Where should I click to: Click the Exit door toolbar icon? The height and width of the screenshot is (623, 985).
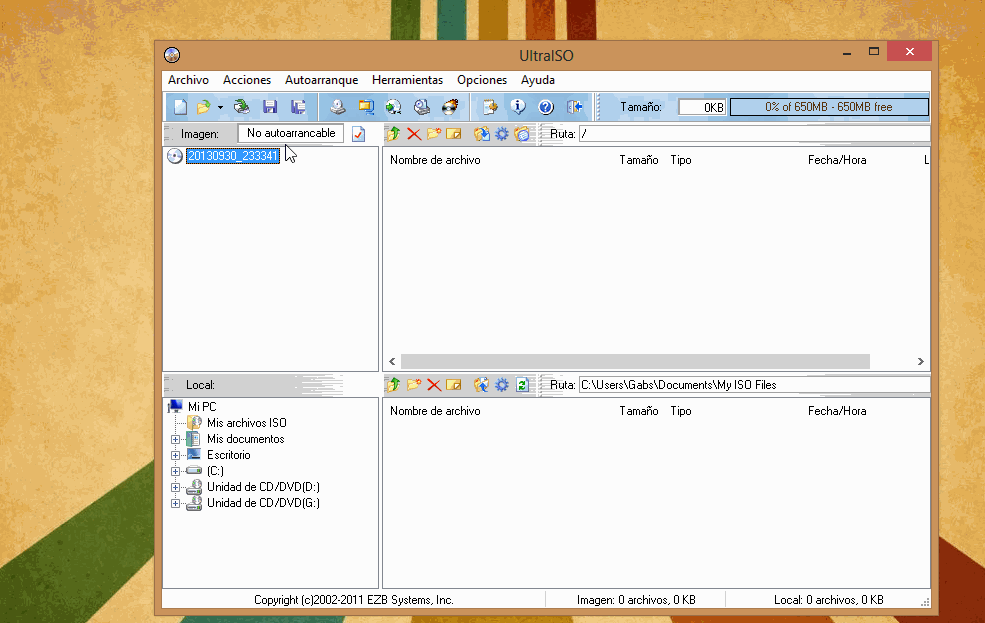point(575,107)
